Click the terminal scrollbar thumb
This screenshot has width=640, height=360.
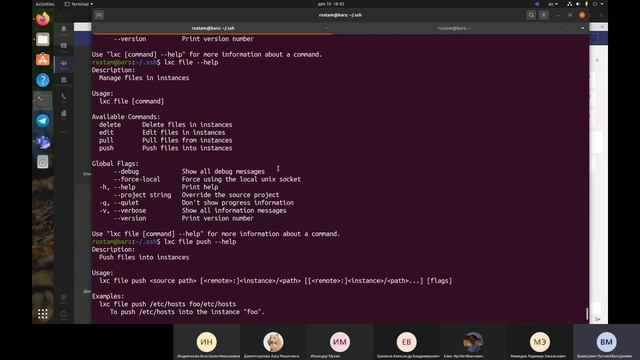tap(587, 314)
